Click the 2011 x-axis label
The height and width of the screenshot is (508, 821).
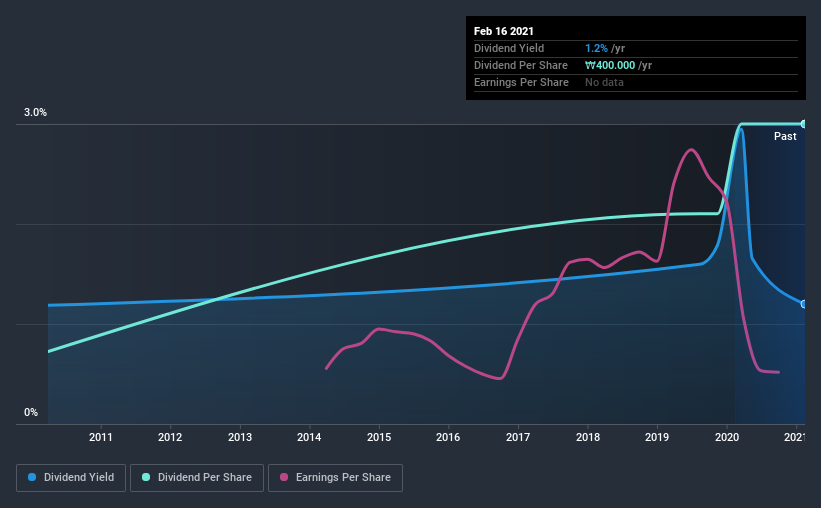point(101,437)
